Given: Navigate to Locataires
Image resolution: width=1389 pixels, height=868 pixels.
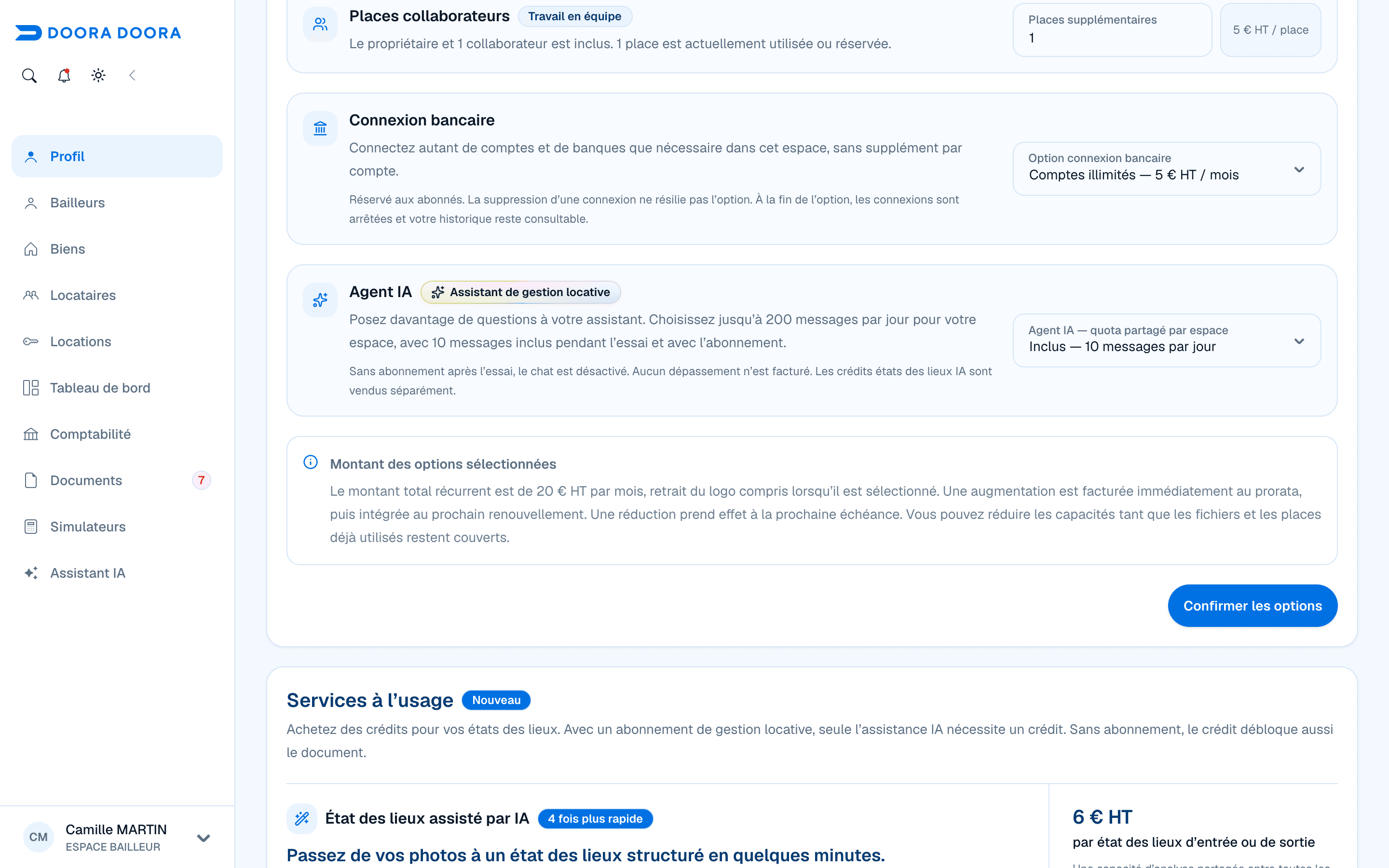Looking at the screenshot, I should (117, 295).
